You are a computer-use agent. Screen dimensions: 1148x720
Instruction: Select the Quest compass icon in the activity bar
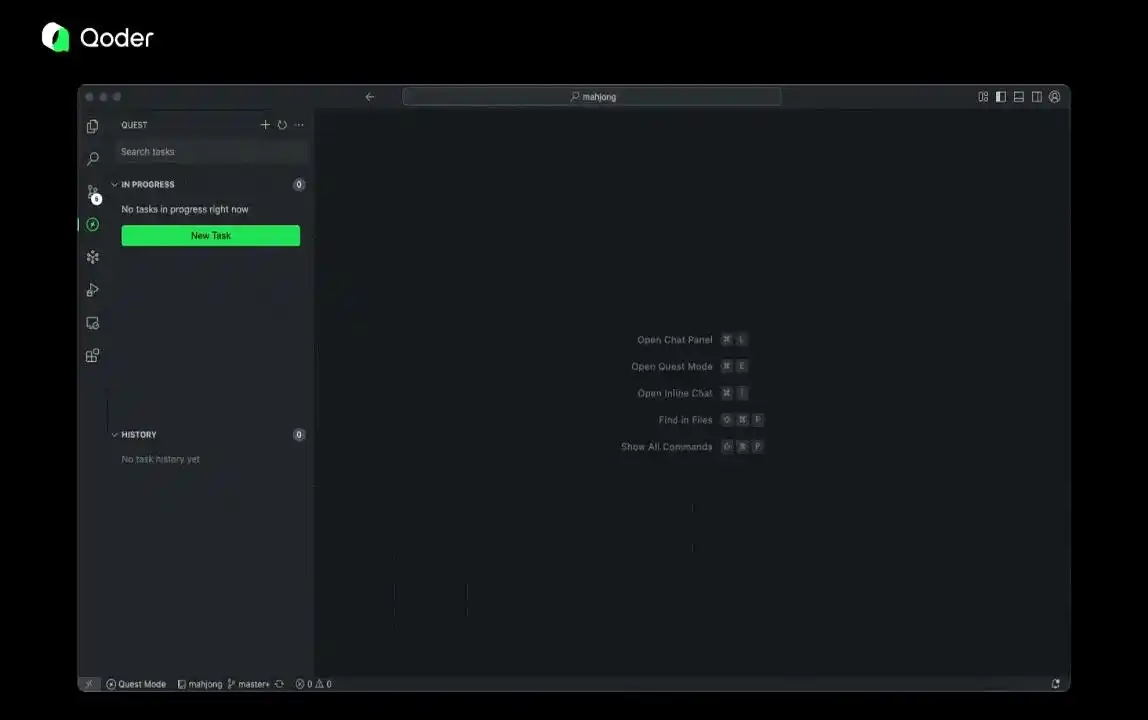[93, 225]
